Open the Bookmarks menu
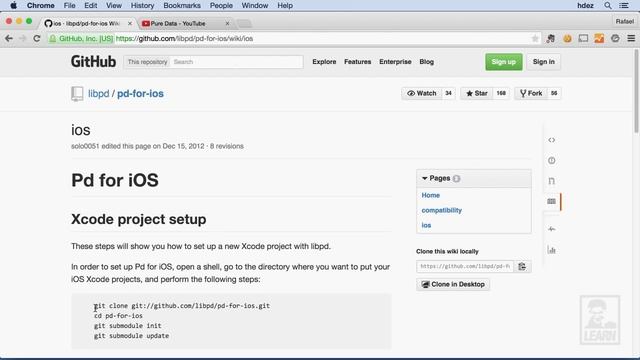 [x=182, y=5]
